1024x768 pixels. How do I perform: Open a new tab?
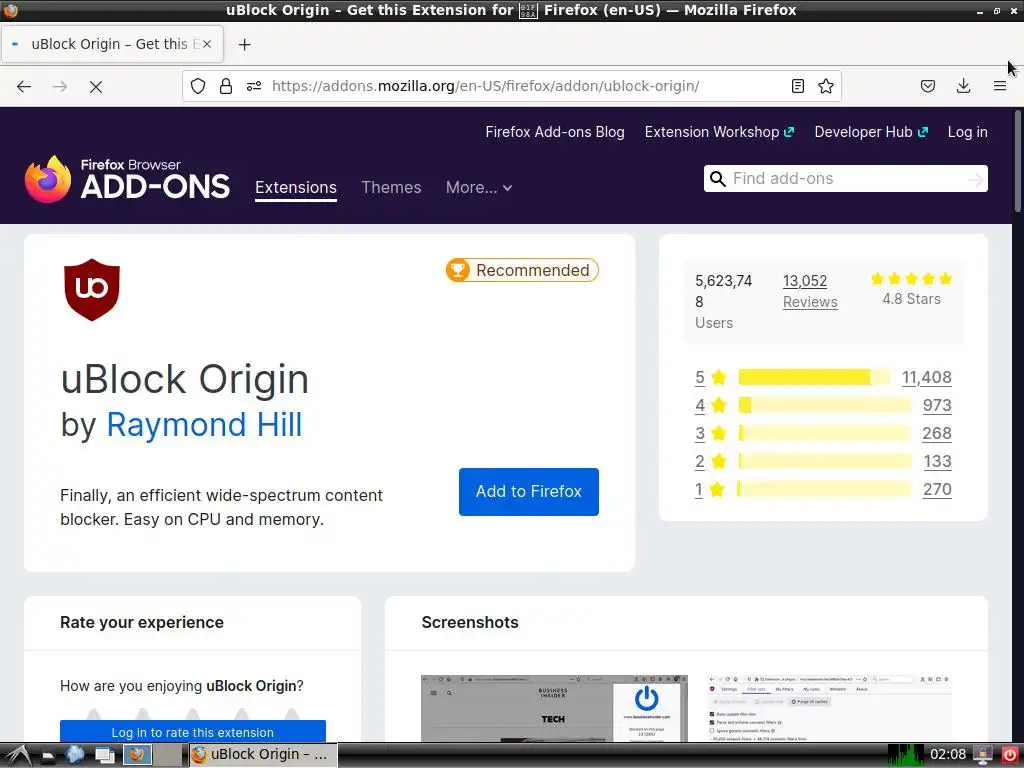tap(244, 44)
